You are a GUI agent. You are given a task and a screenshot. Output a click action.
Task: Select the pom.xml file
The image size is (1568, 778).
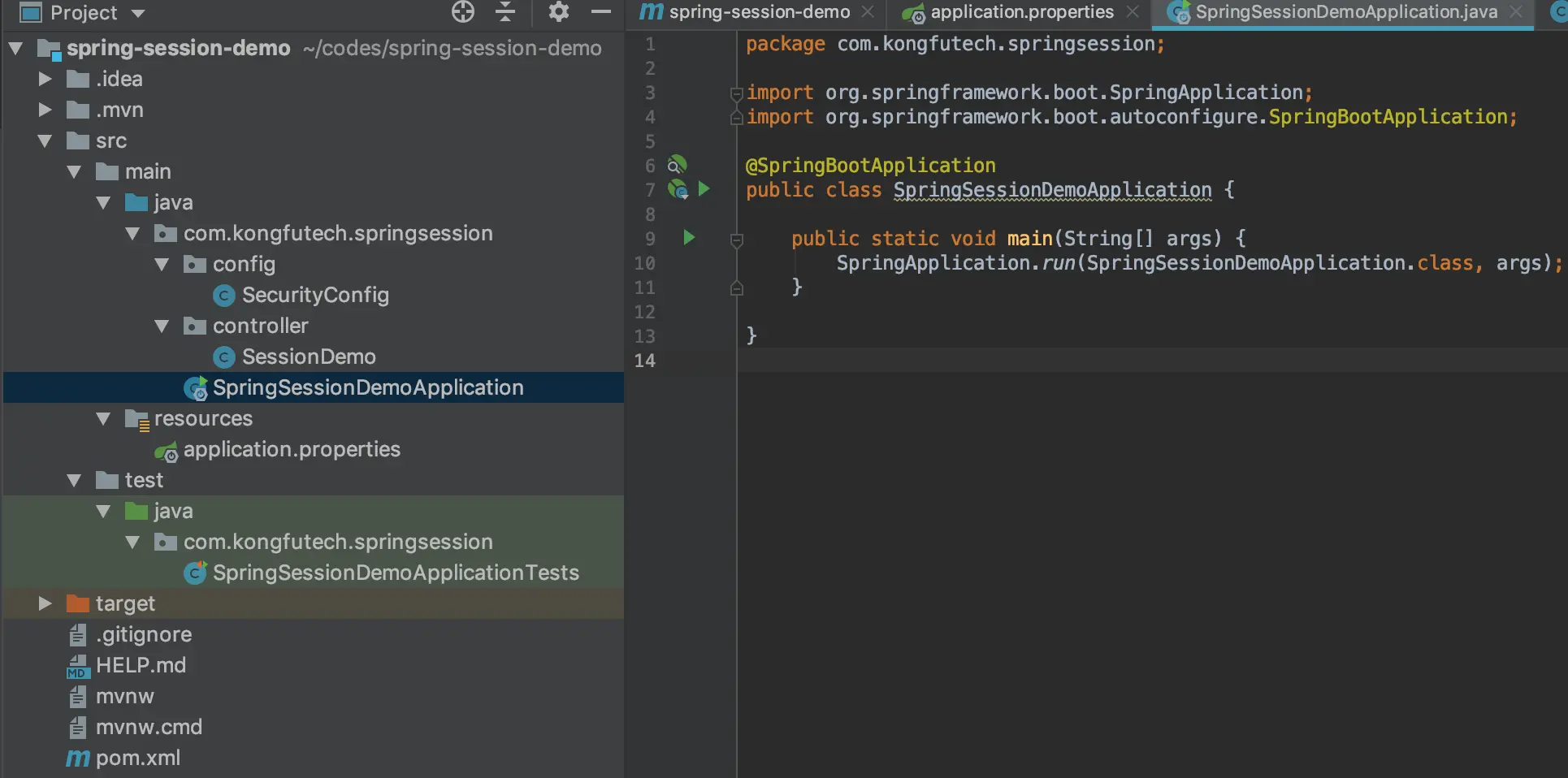point(138,759)
